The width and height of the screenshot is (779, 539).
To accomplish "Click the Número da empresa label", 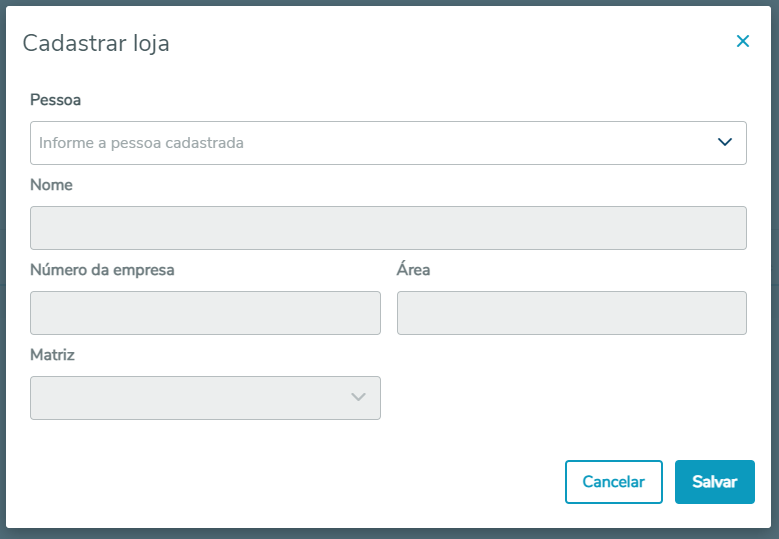I will point(102,270).
